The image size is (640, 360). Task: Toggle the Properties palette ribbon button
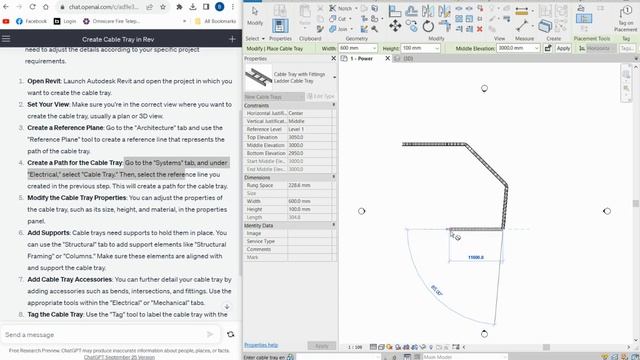[x=280, y=26]
